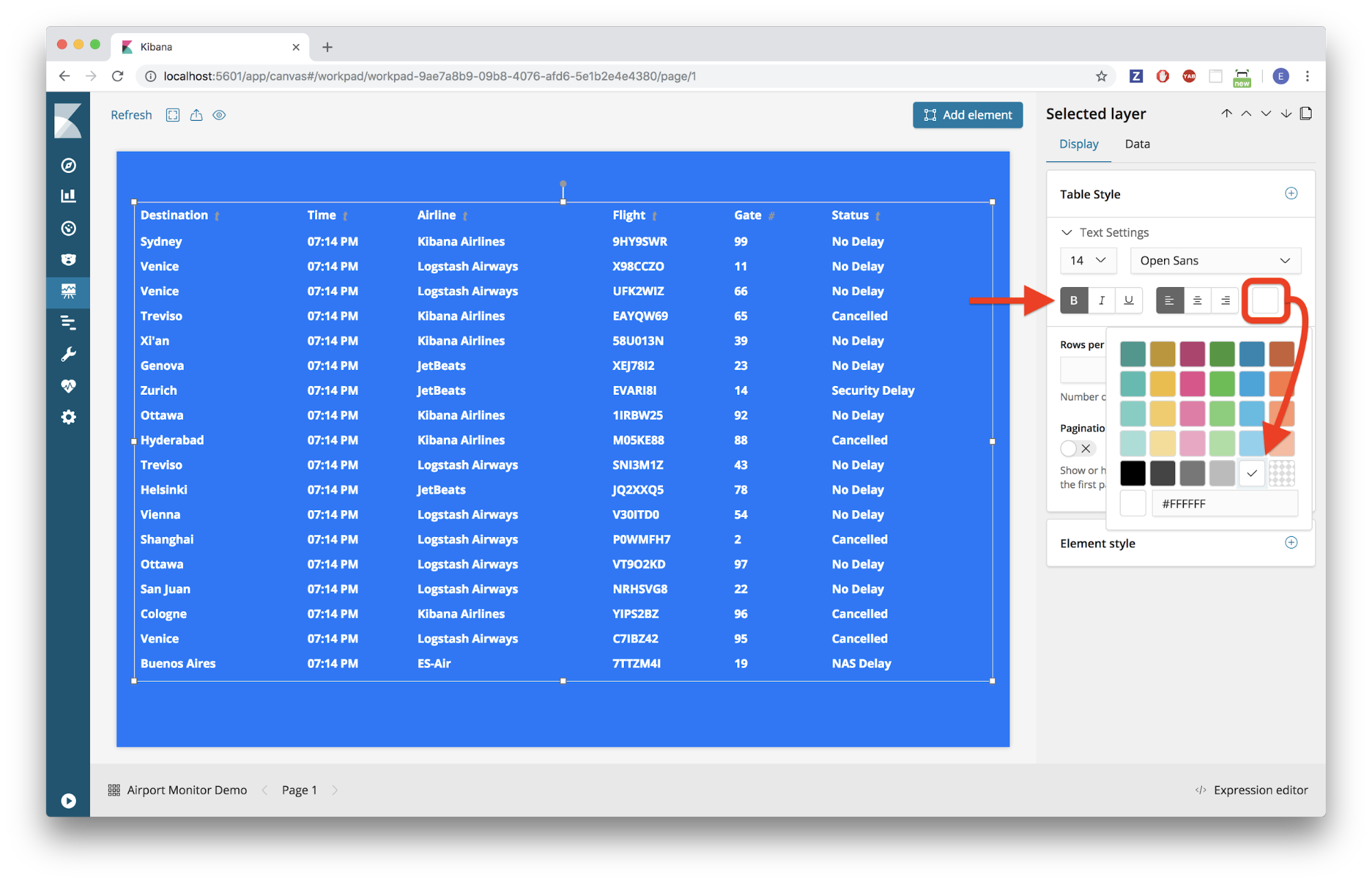The image size is (1372, 883).
Task: Open Discover from the compass sidebar icon
Action: (x=69, y=165)
